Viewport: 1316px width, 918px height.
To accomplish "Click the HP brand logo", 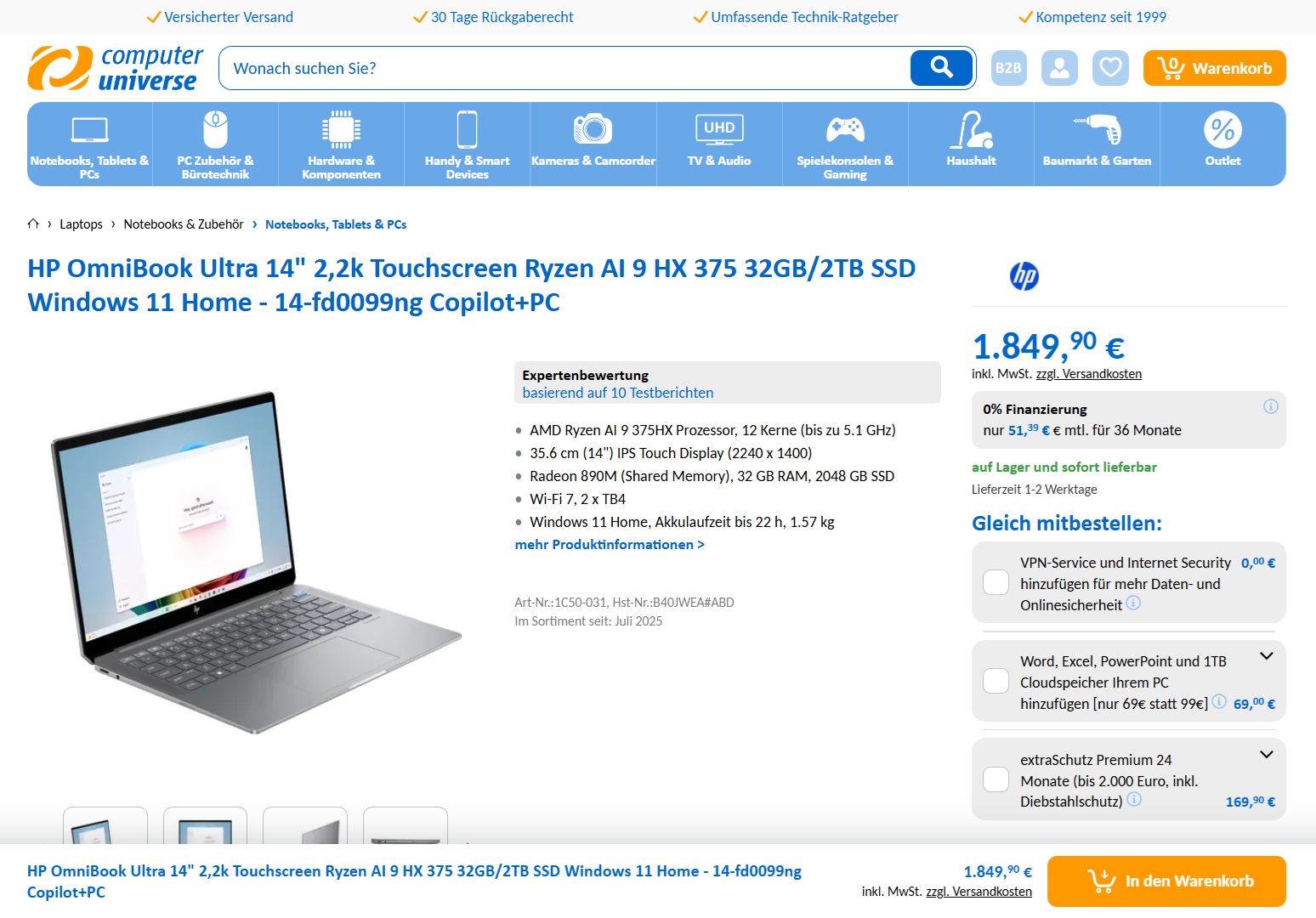I will click(x=1024, y=276).
